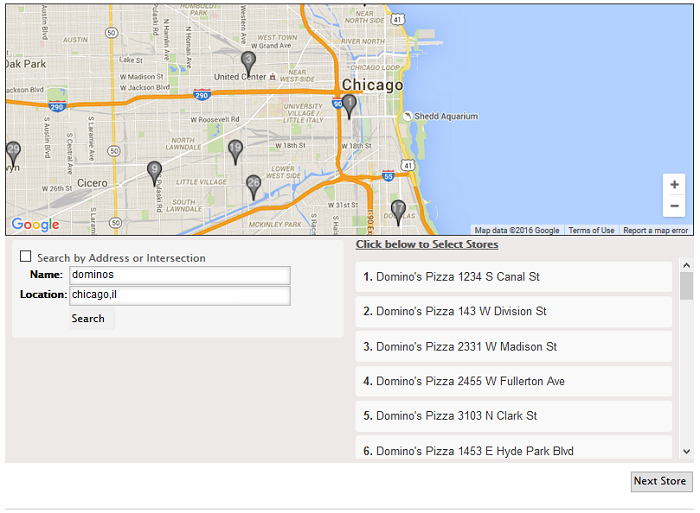
Task: Select map pin number 19
Action: (235, 152)
